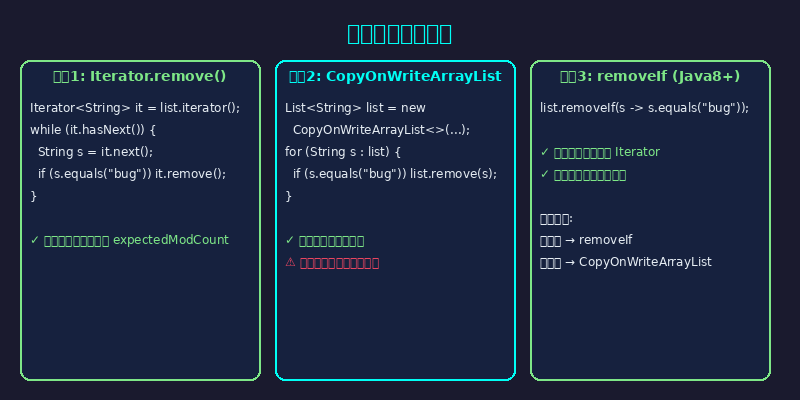Click the line "list.removeIf(s -> s.equals("bug"));"

[x=644, y=108]
